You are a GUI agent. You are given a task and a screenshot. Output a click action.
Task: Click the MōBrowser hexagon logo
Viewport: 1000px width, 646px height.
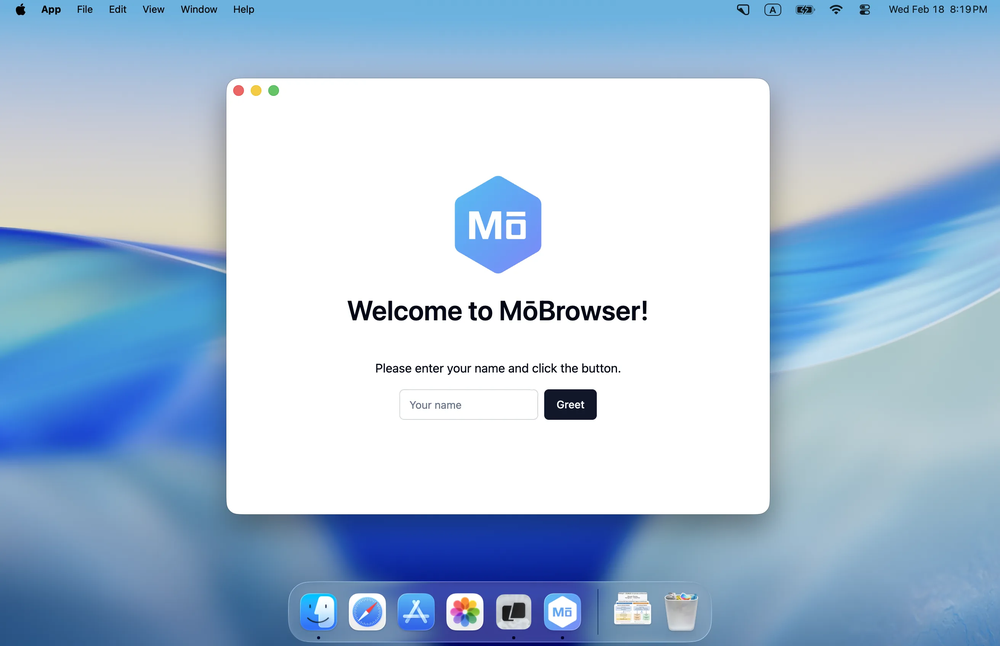click(x=497, y=224)
